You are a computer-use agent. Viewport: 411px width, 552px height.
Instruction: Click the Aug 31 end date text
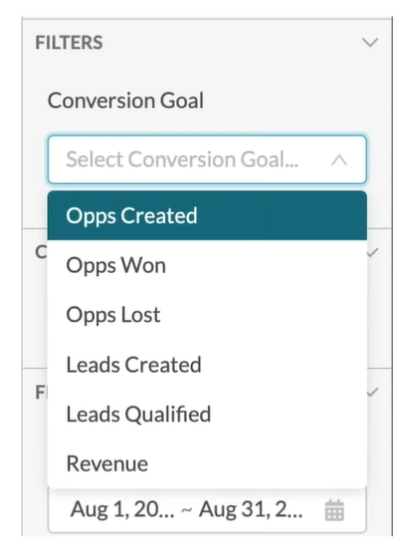point(251,509)
